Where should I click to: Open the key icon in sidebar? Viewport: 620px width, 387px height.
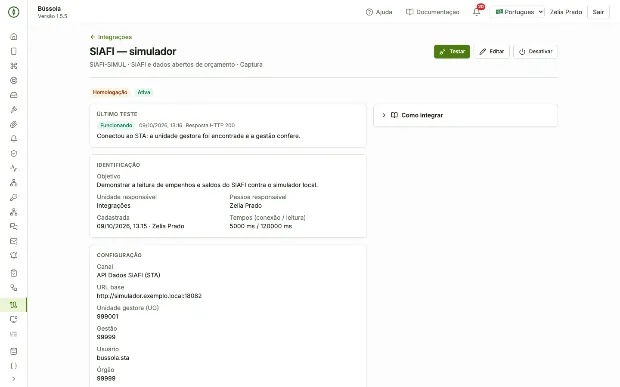(13, 197)
